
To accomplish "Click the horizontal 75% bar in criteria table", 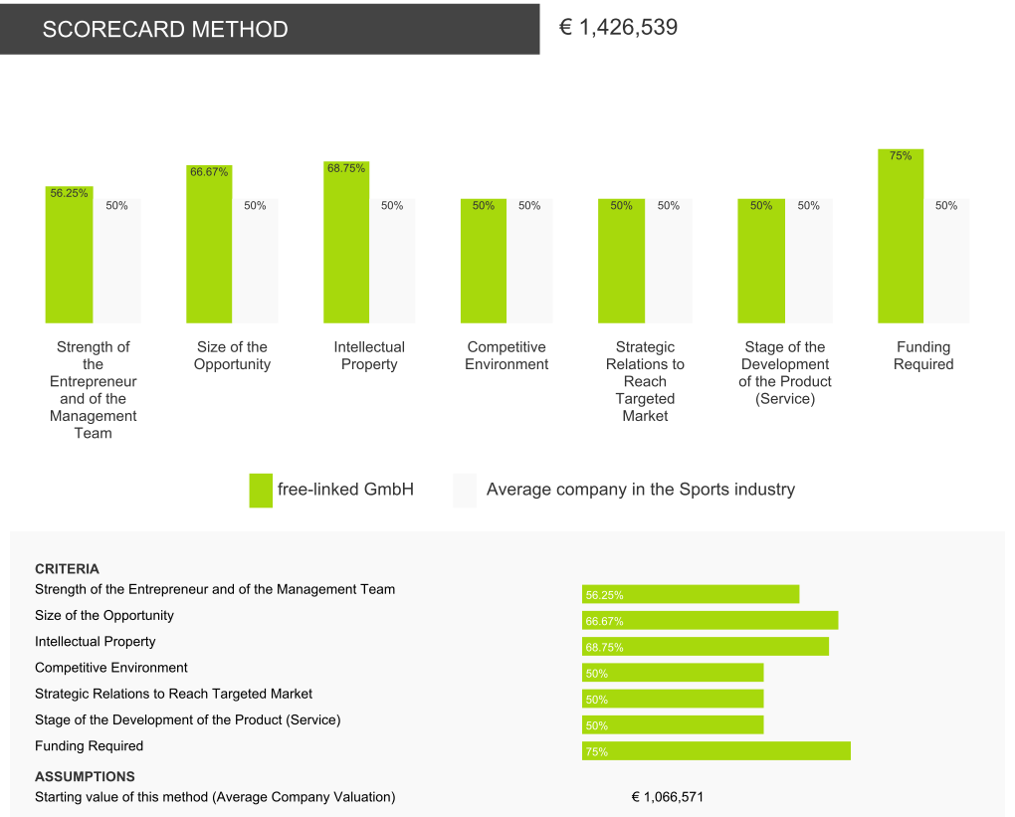I will tap(716, 751).
